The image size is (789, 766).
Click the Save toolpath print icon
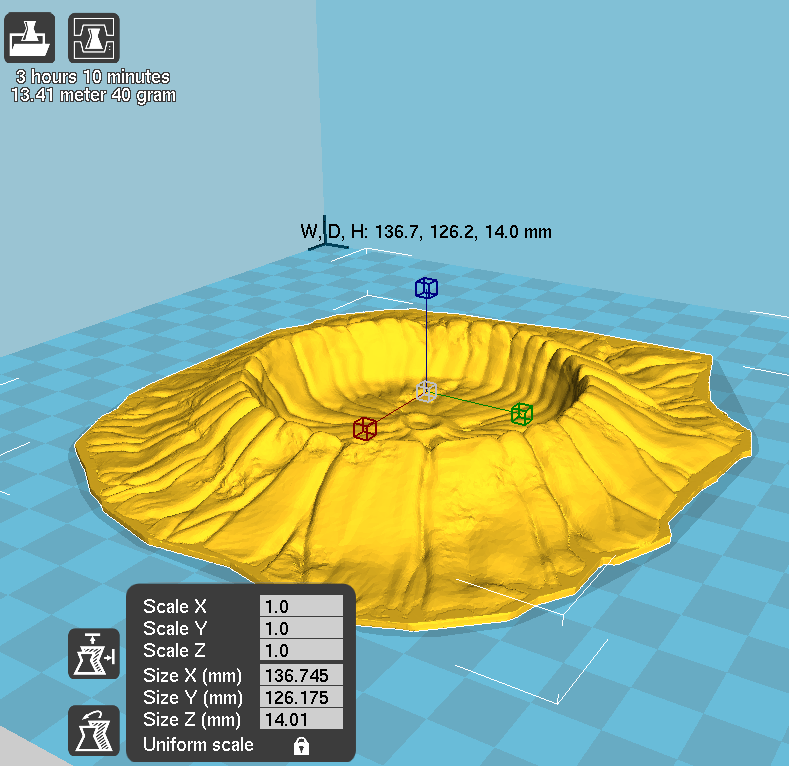pyautogui.click(x=94, y=38)
